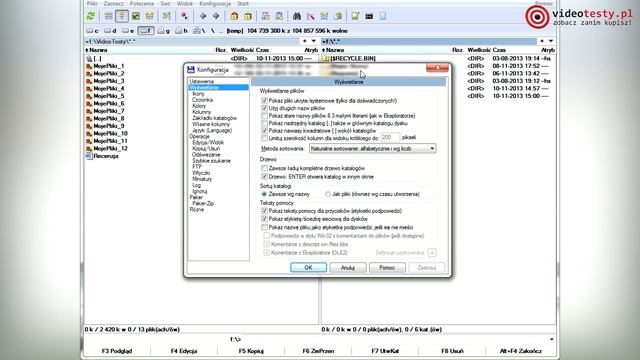Go forward with the right arrow toolbar icon
The width and height of the screenshot is (640, 360).
[x=216, y=16]
